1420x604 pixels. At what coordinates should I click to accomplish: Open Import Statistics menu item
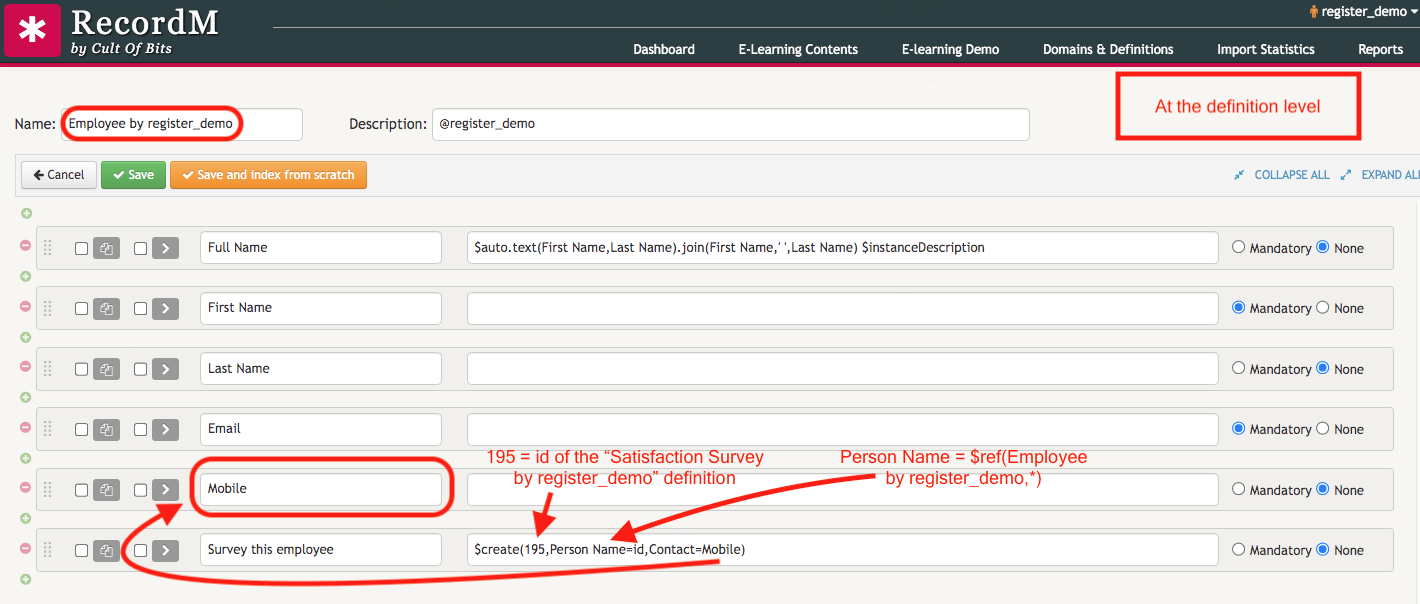pos(1266,49)
